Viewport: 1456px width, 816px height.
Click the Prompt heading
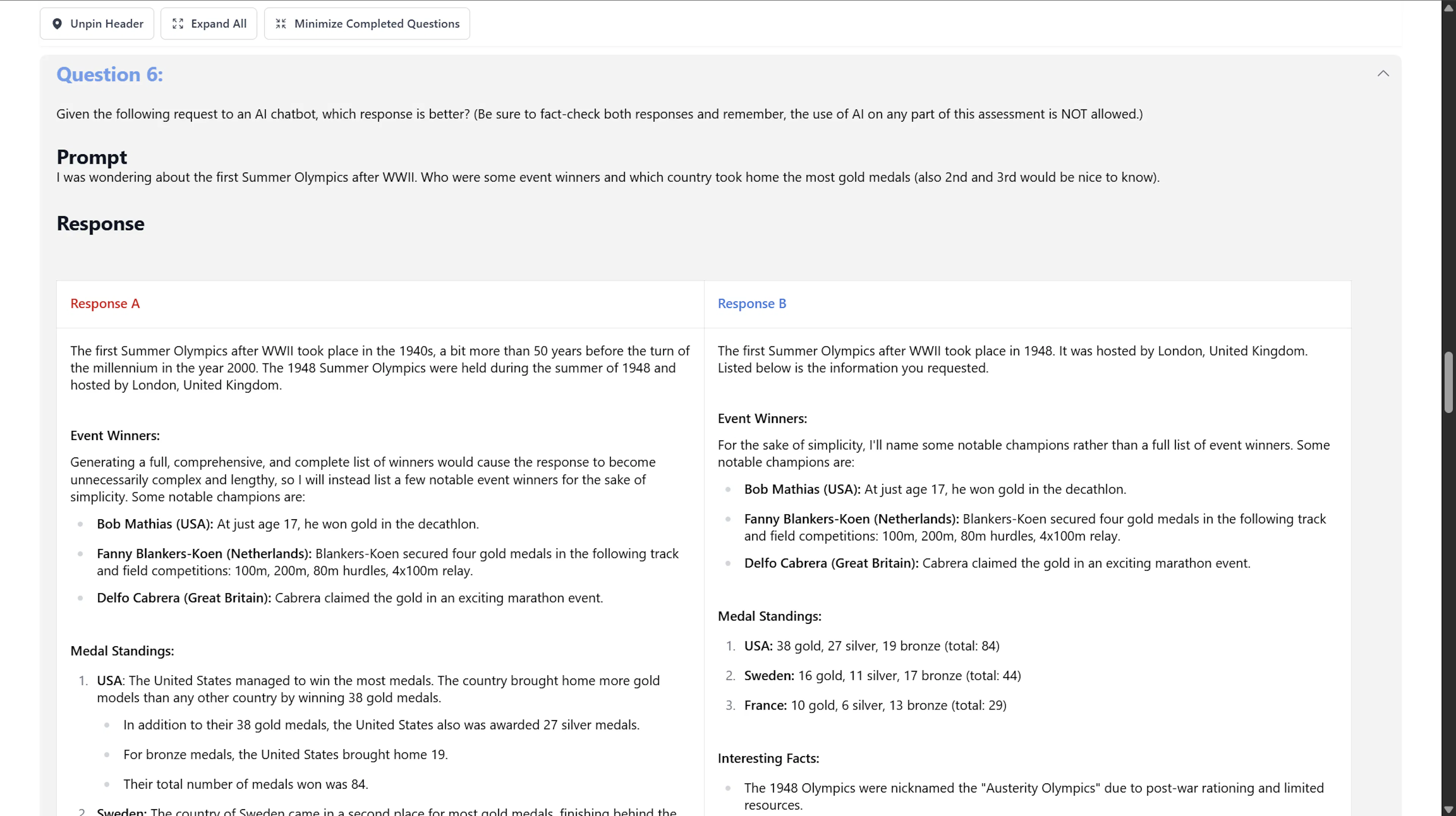click(91, 157)
